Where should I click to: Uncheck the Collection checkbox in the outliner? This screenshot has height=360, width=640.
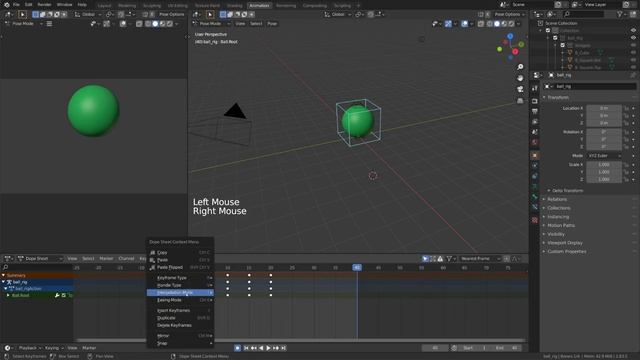coord(548,31)
